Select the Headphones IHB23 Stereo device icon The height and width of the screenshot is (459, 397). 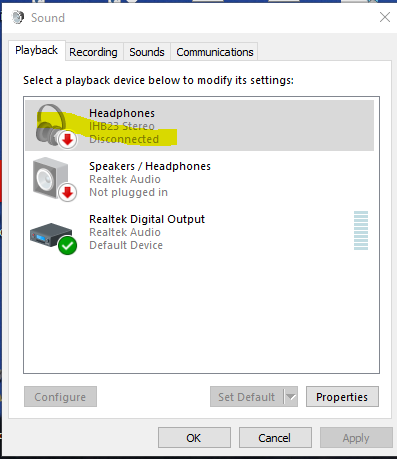(x=51, y=125)
